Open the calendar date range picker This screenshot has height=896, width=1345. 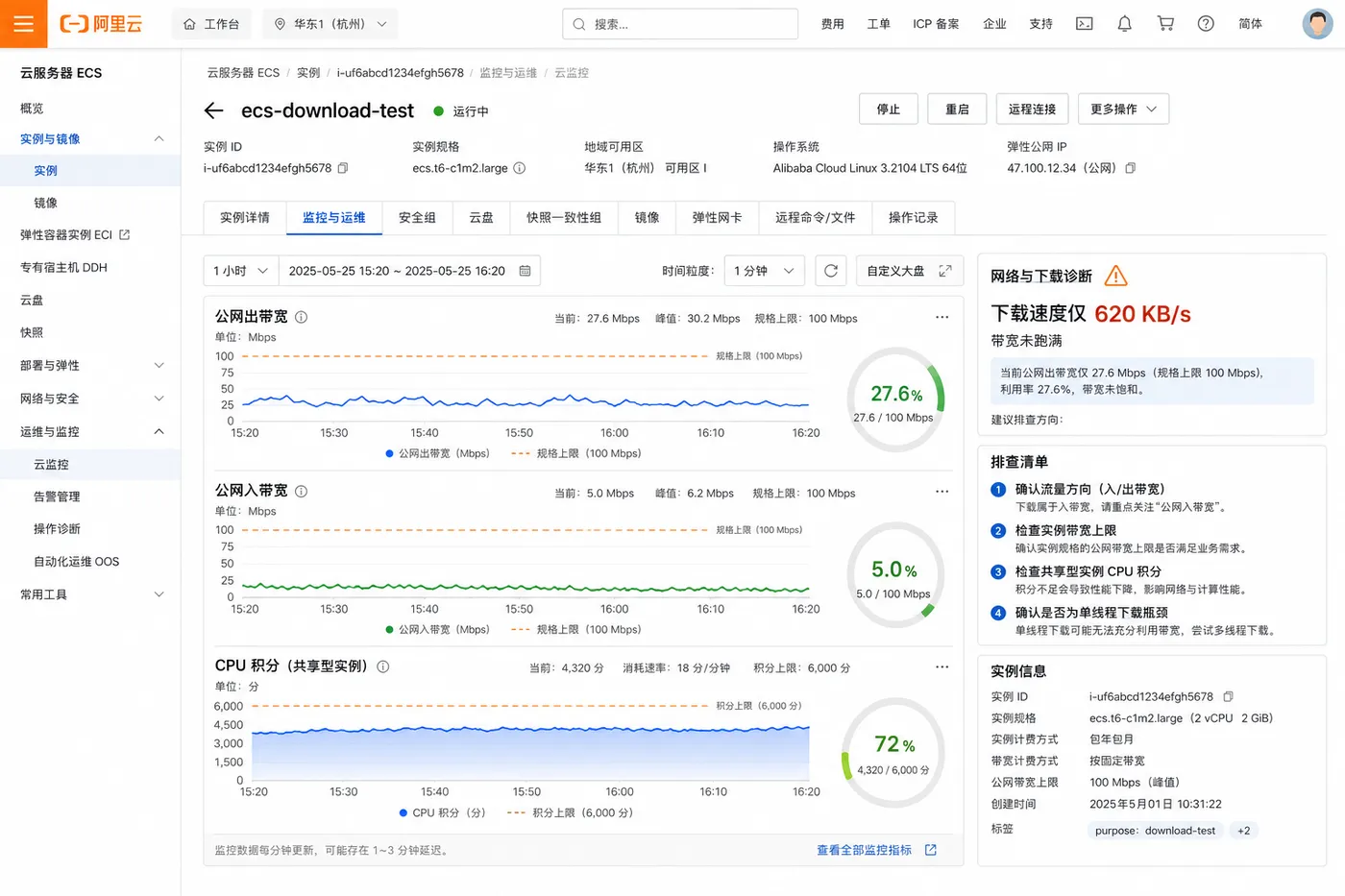[x=525, y=271]
